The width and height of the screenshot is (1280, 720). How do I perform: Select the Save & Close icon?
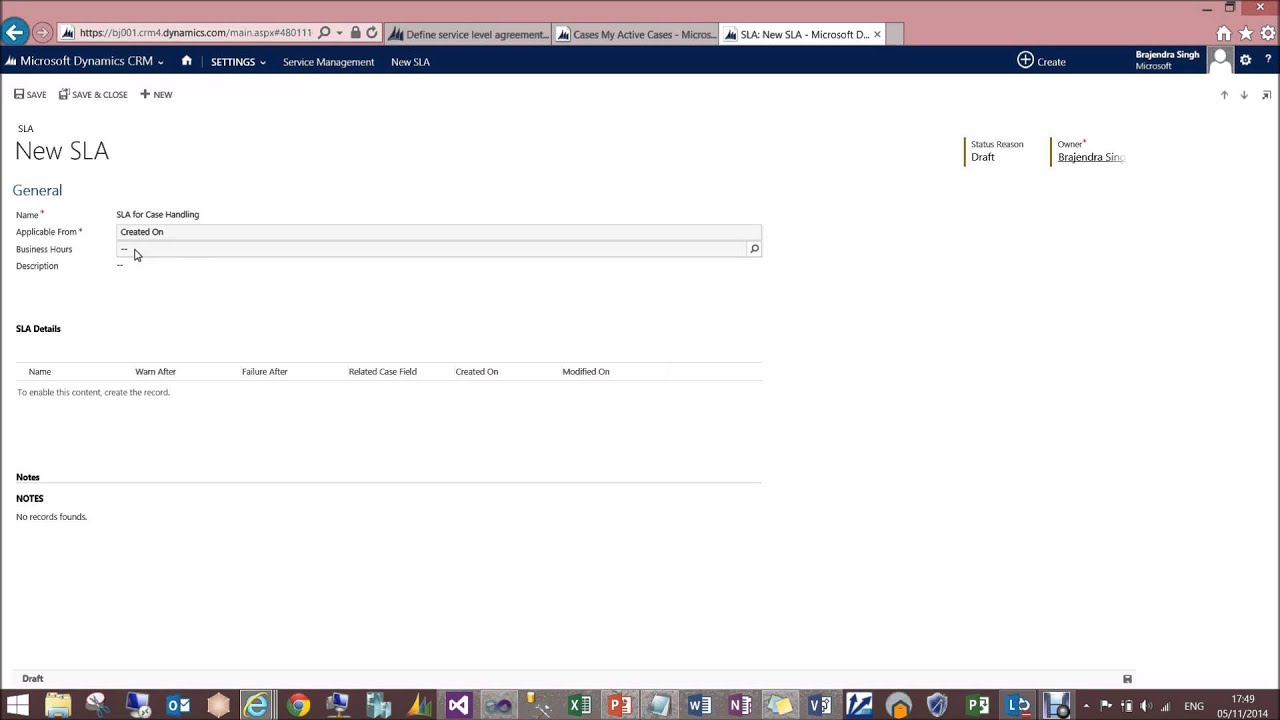pyautogui.click(x=92, y=94)
